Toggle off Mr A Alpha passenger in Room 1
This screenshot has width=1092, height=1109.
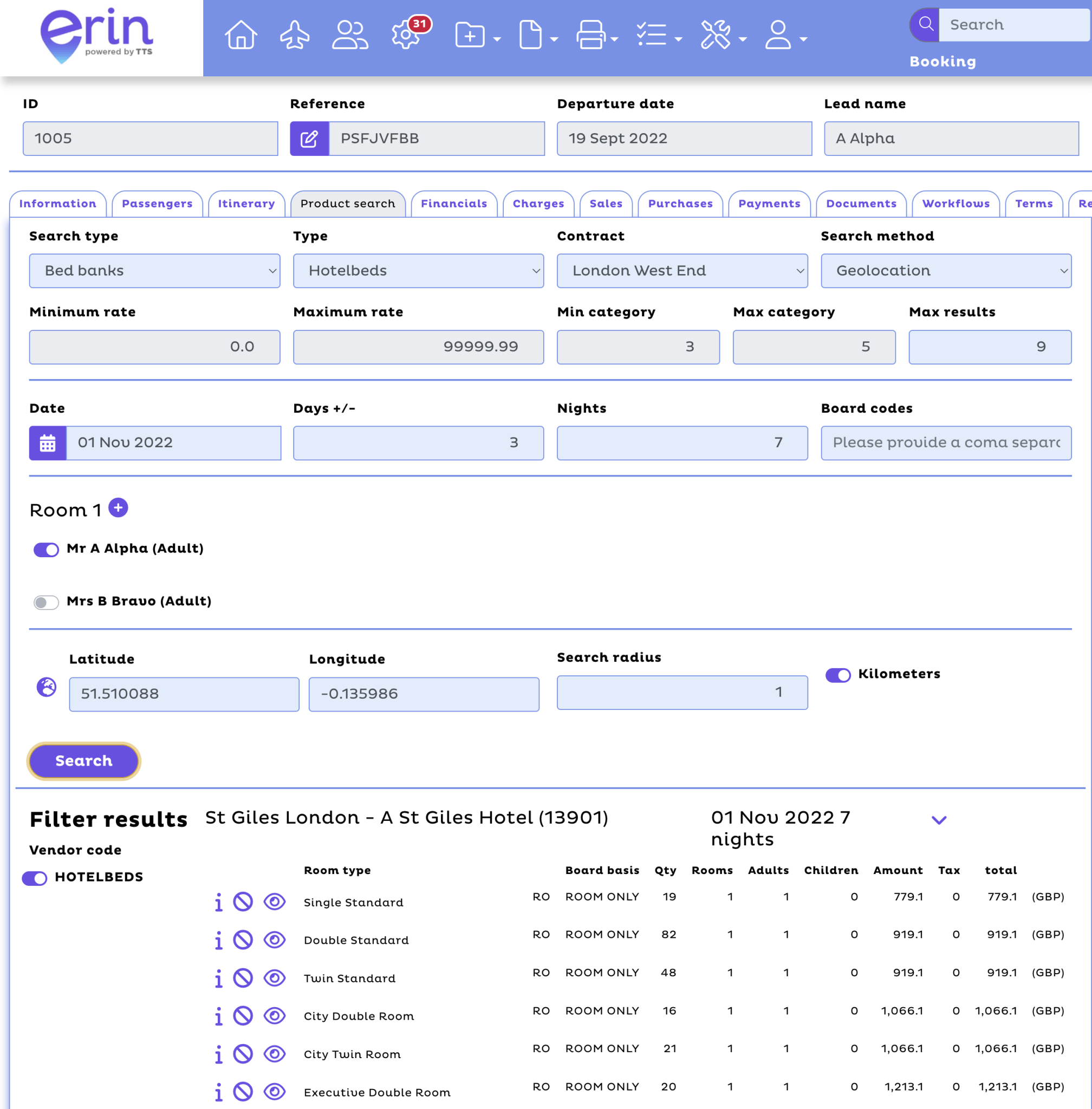(x=46, y=549)
